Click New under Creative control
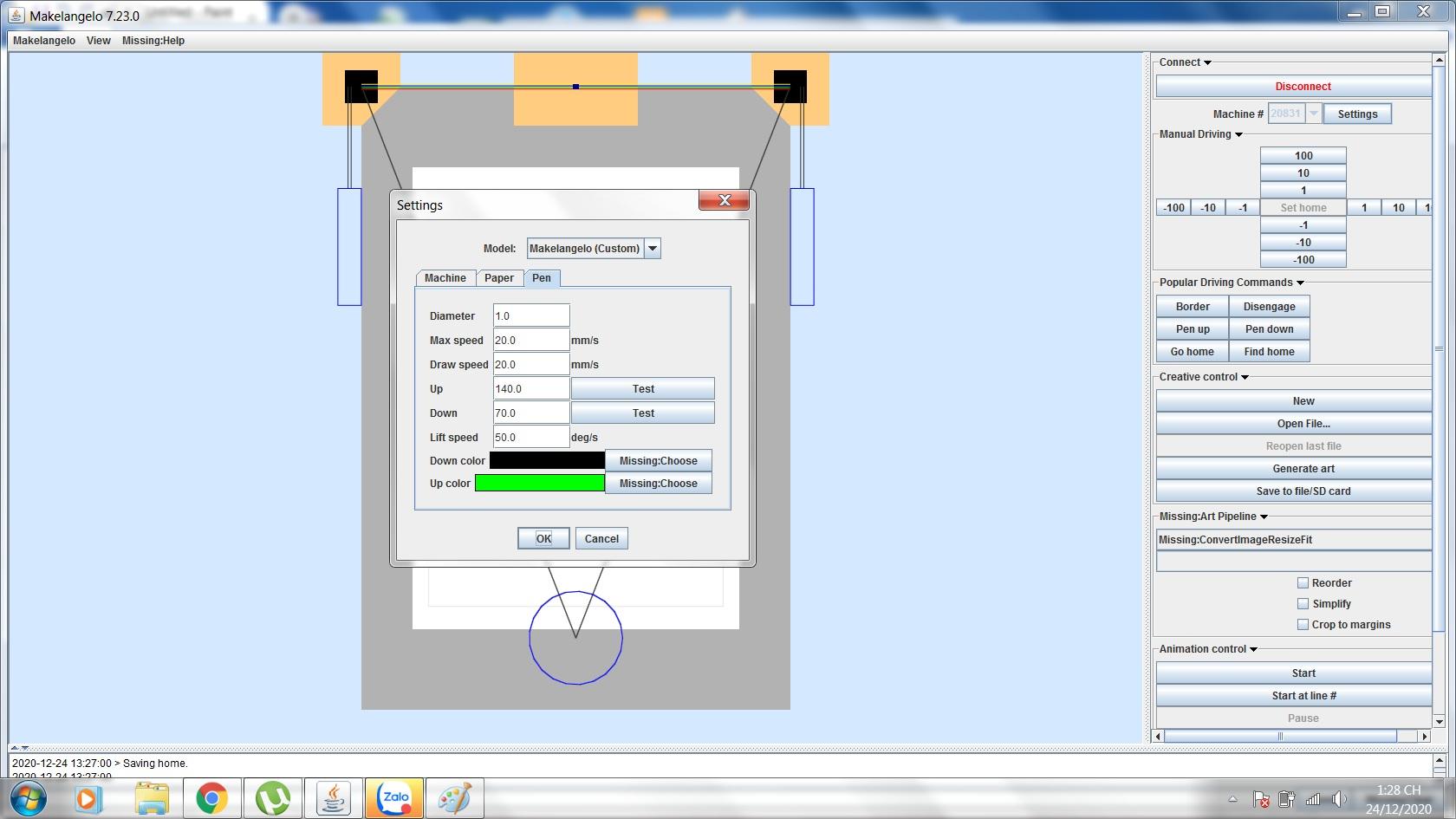The image size is (1456, 819). pyautogui.click(x=1294, y=401)
